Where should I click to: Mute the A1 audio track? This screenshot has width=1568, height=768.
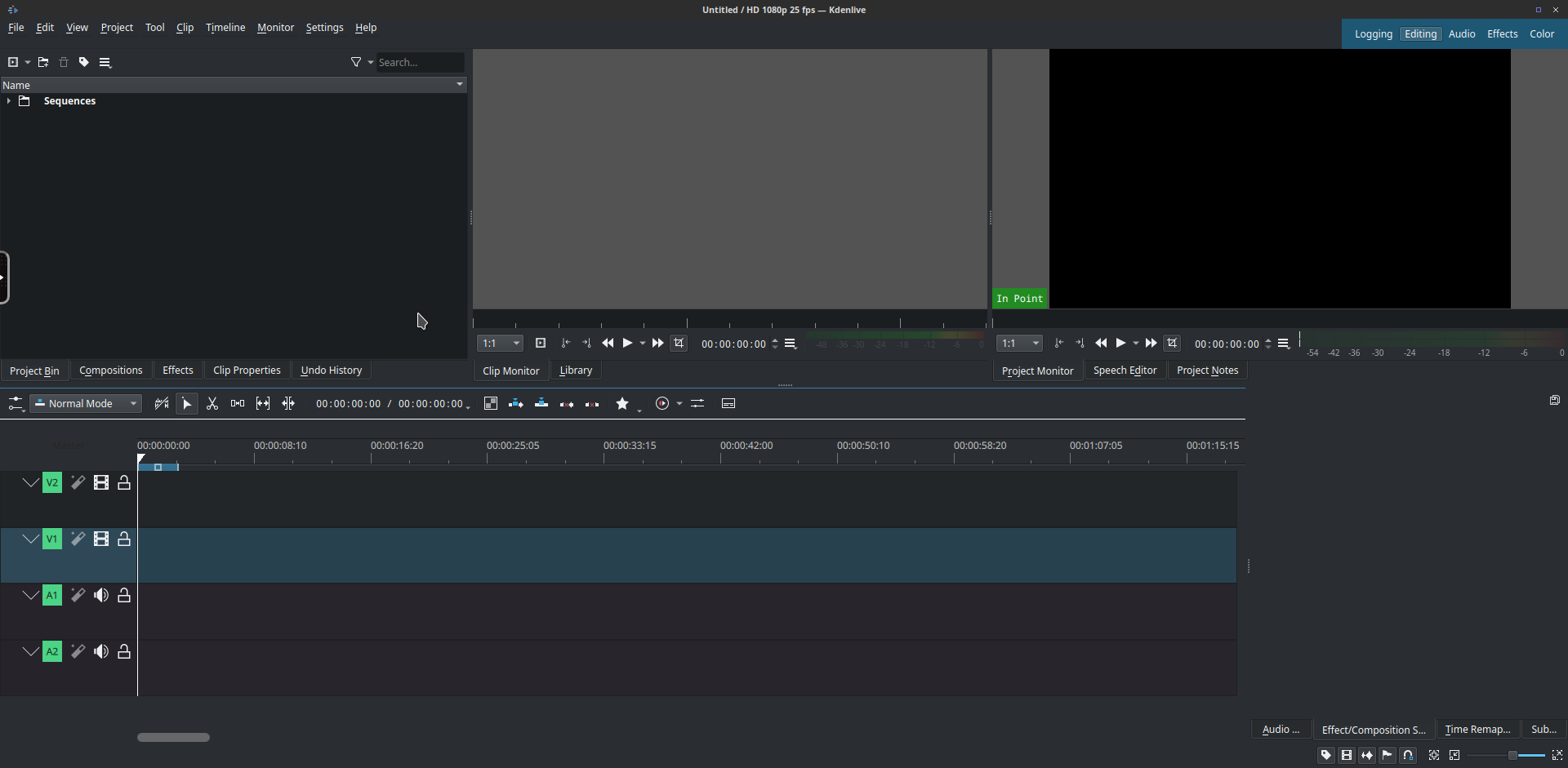click(101, 595)
